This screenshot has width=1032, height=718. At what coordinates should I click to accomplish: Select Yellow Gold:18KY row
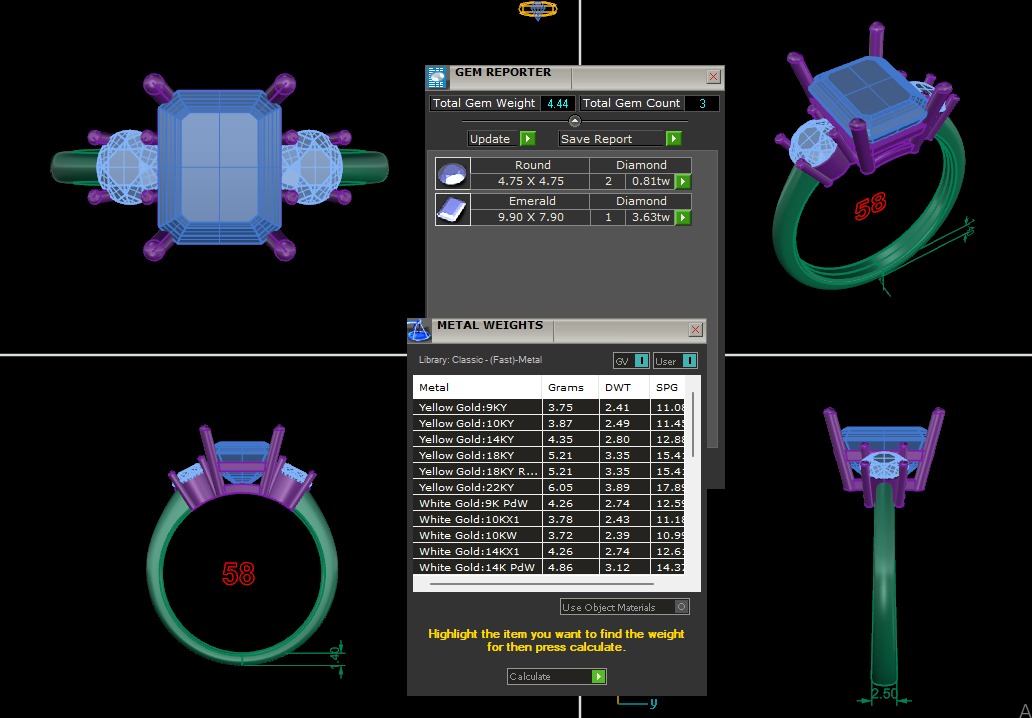coord(477,455)
